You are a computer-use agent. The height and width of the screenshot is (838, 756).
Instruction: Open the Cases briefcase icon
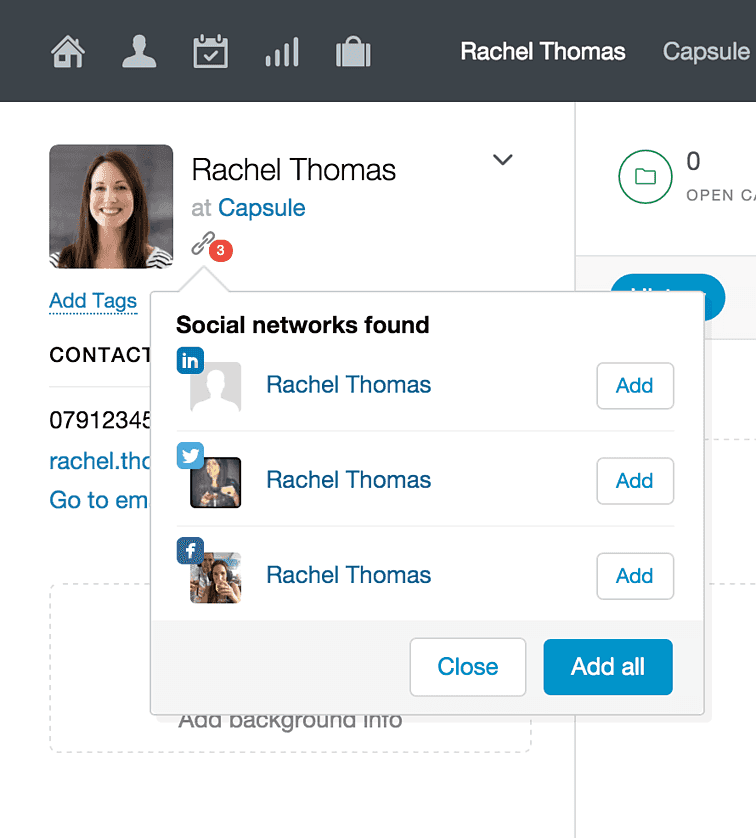[x=353, y=51]
